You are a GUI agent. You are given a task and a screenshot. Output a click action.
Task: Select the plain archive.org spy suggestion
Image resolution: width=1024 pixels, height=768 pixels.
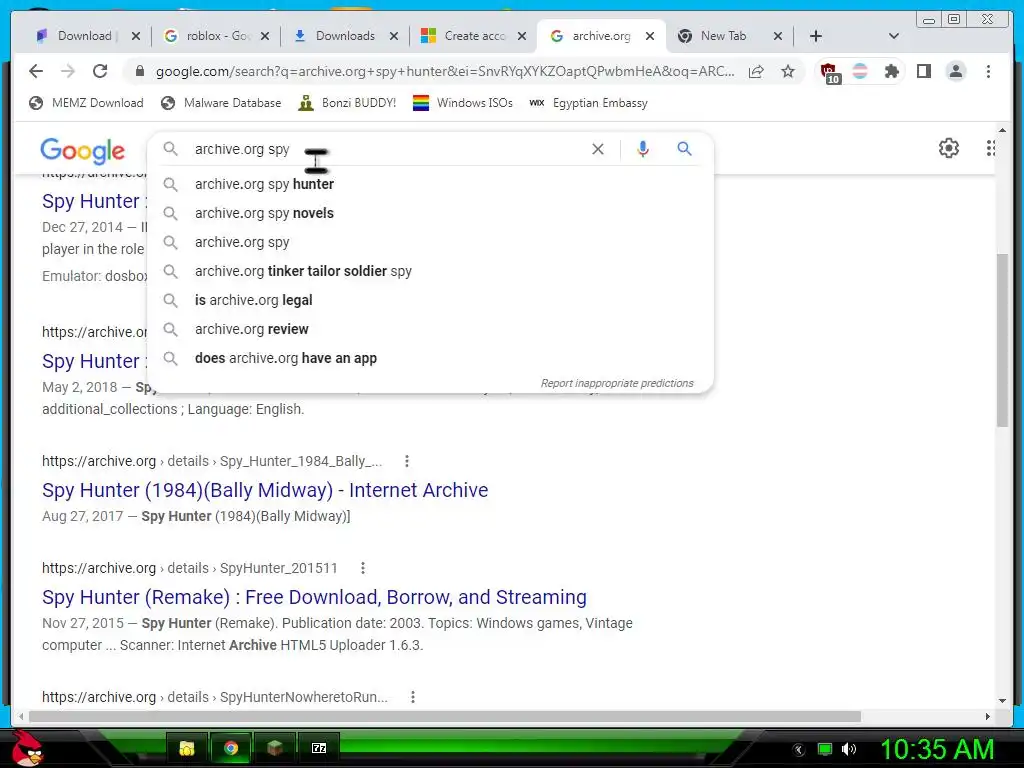(431, 242)
